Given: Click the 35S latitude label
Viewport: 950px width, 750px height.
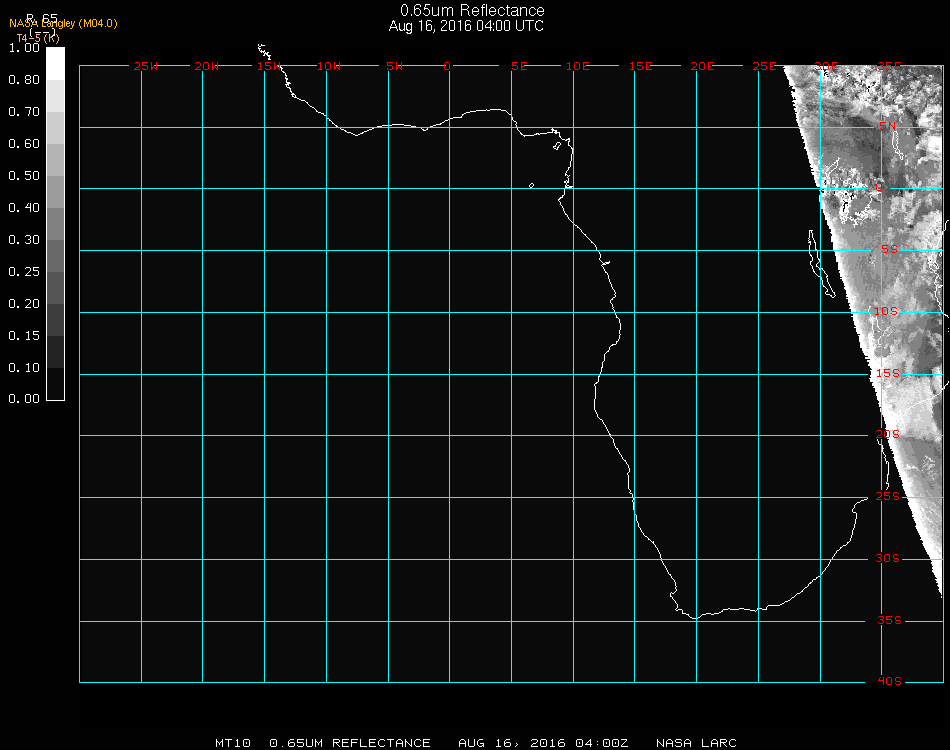Looking at the screenshot, I should [889, 620].
